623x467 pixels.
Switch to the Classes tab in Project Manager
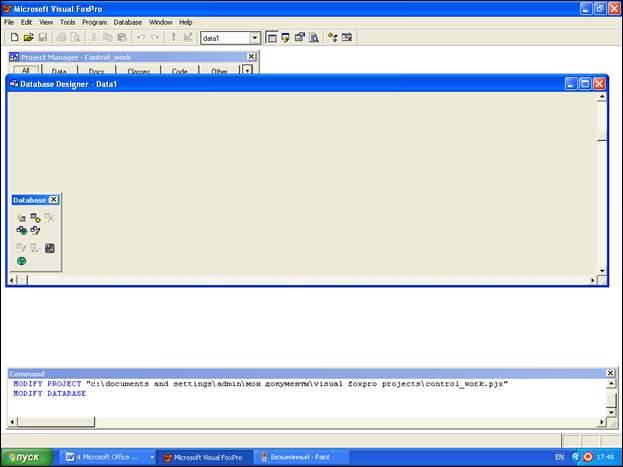coord(139,71)
